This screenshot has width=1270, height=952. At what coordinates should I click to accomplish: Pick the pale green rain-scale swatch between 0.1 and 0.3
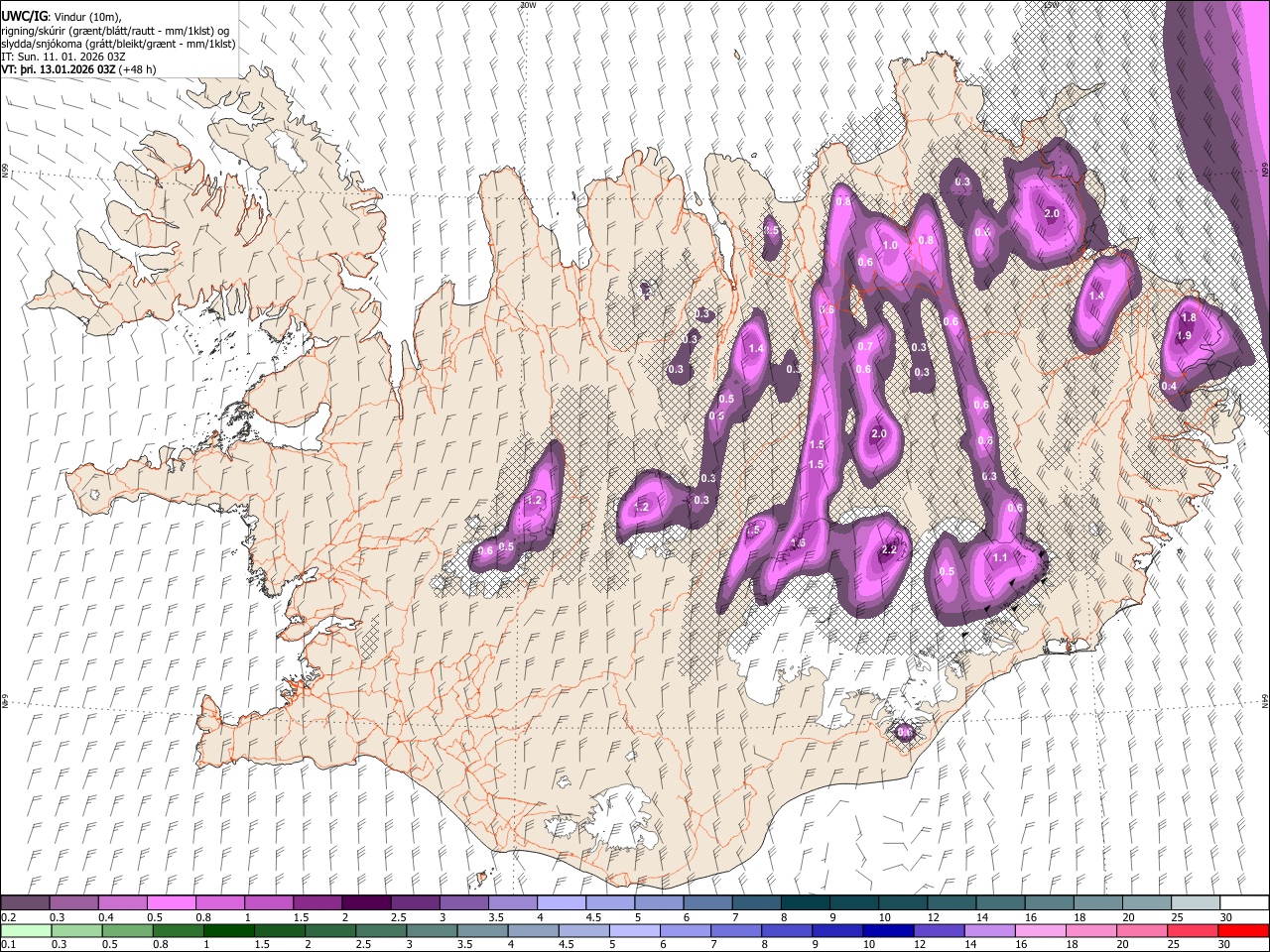point(25,930)
